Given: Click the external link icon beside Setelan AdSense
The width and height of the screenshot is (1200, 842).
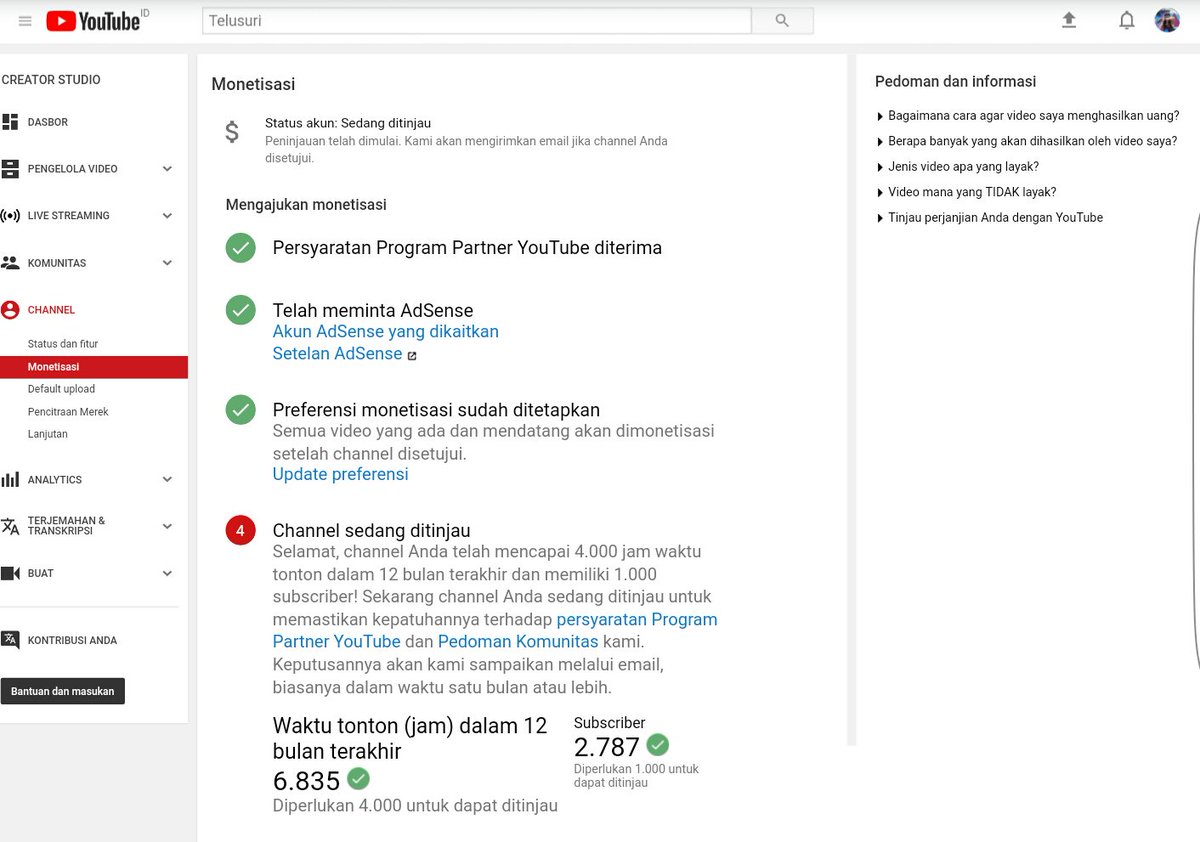Looking at the screenshot, I should (412, 355).
